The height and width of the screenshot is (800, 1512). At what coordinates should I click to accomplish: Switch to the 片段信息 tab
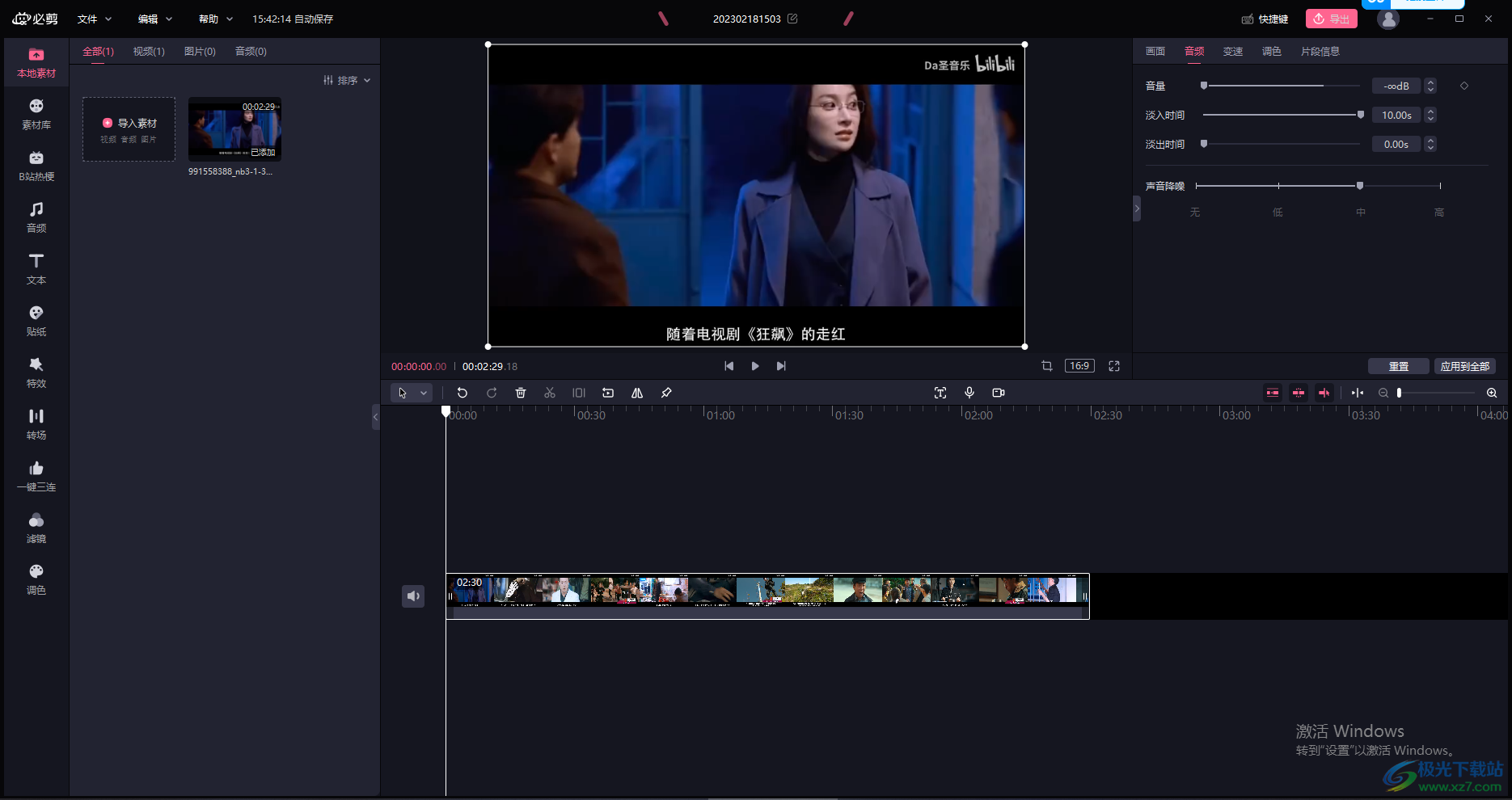pyautogui.click(x=1320, y=51)
